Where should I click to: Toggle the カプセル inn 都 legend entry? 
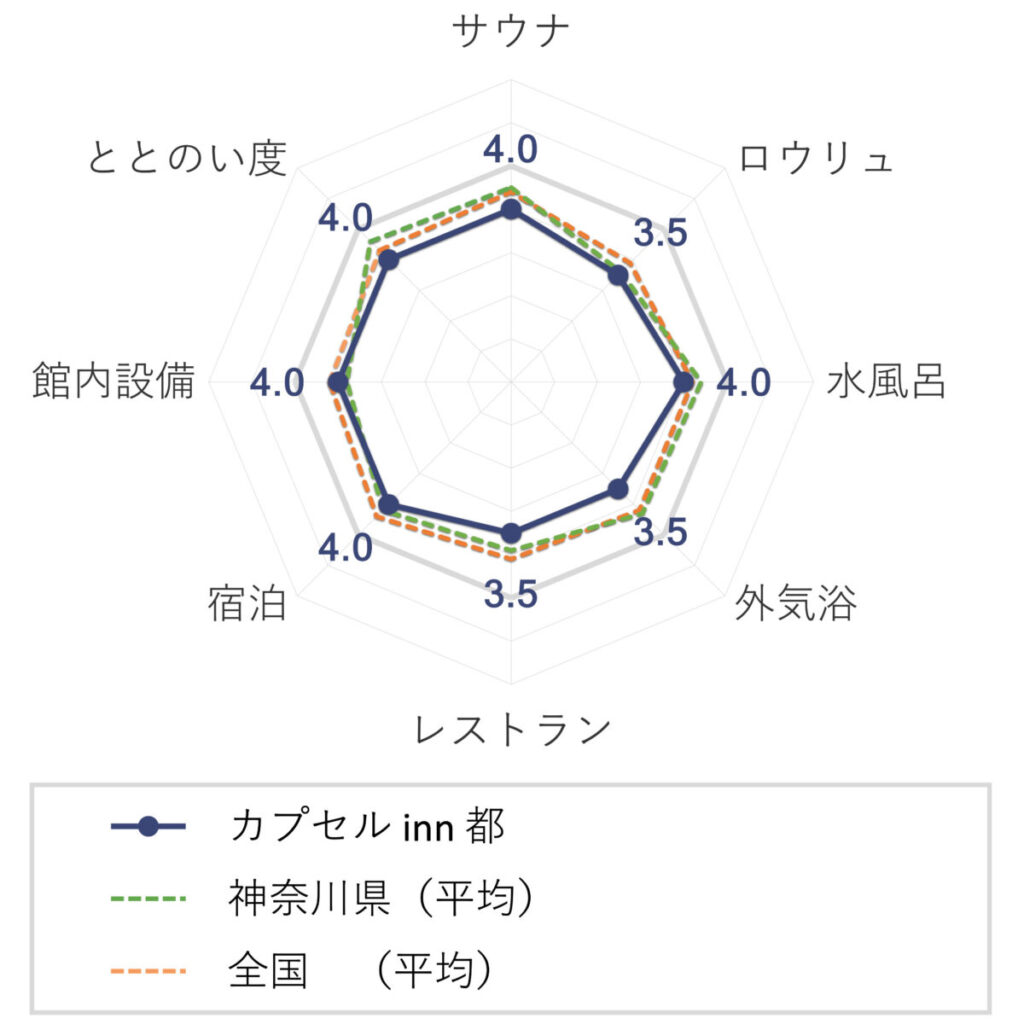point(308,827)
